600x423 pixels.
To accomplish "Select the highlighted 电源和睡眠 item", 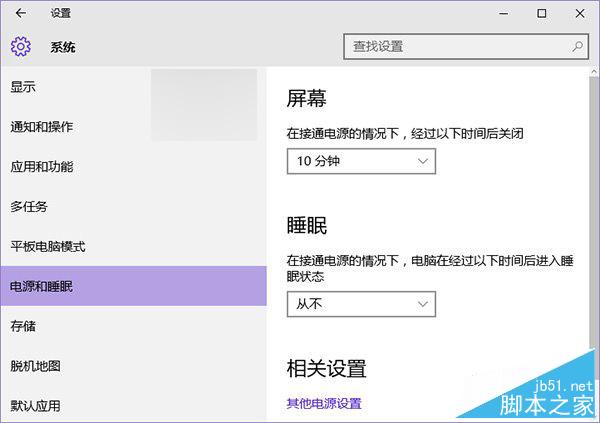I will tap(42, 287).
